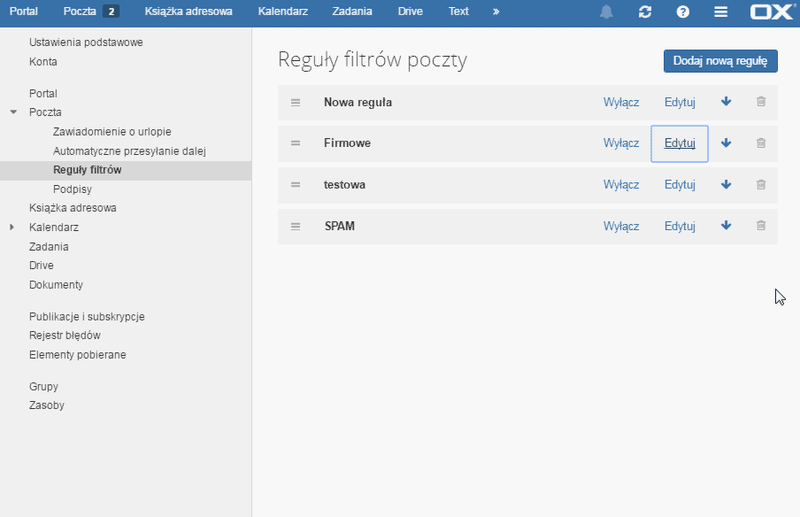Open the notifications bell icon

click(x=606, y=12)
